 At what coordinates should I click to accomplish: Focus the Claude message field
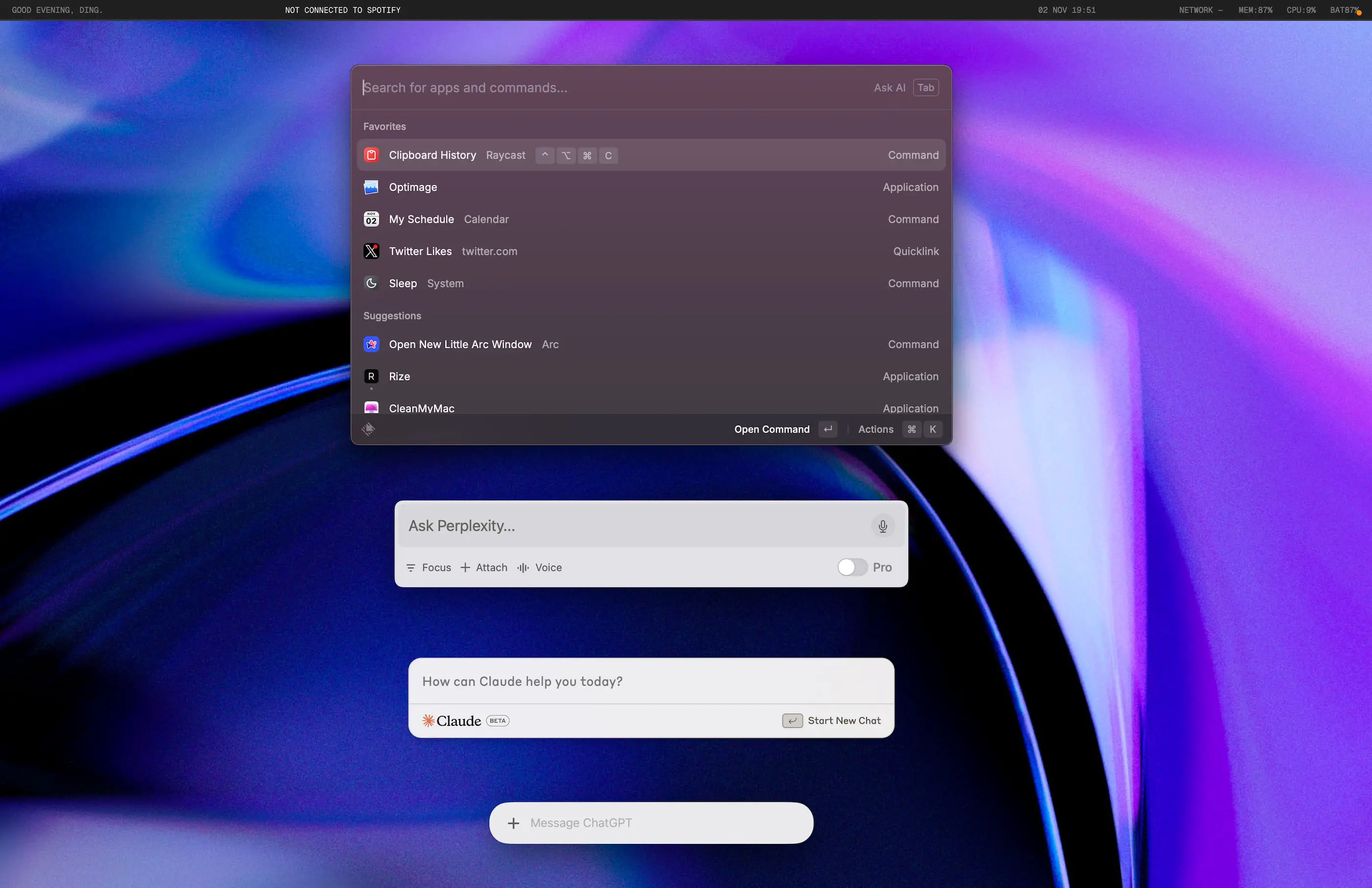(651, 682)
